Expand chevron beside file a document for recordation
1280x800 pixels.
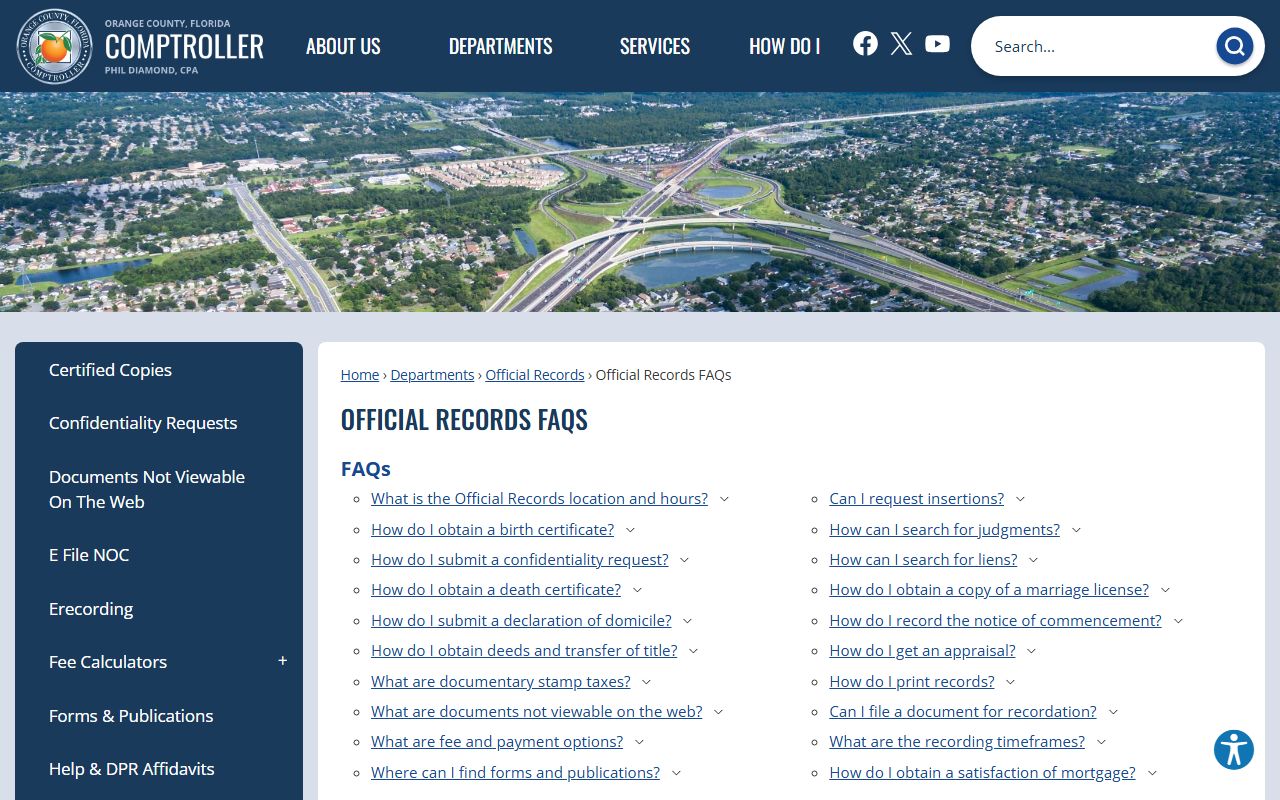click(1113, 712)
